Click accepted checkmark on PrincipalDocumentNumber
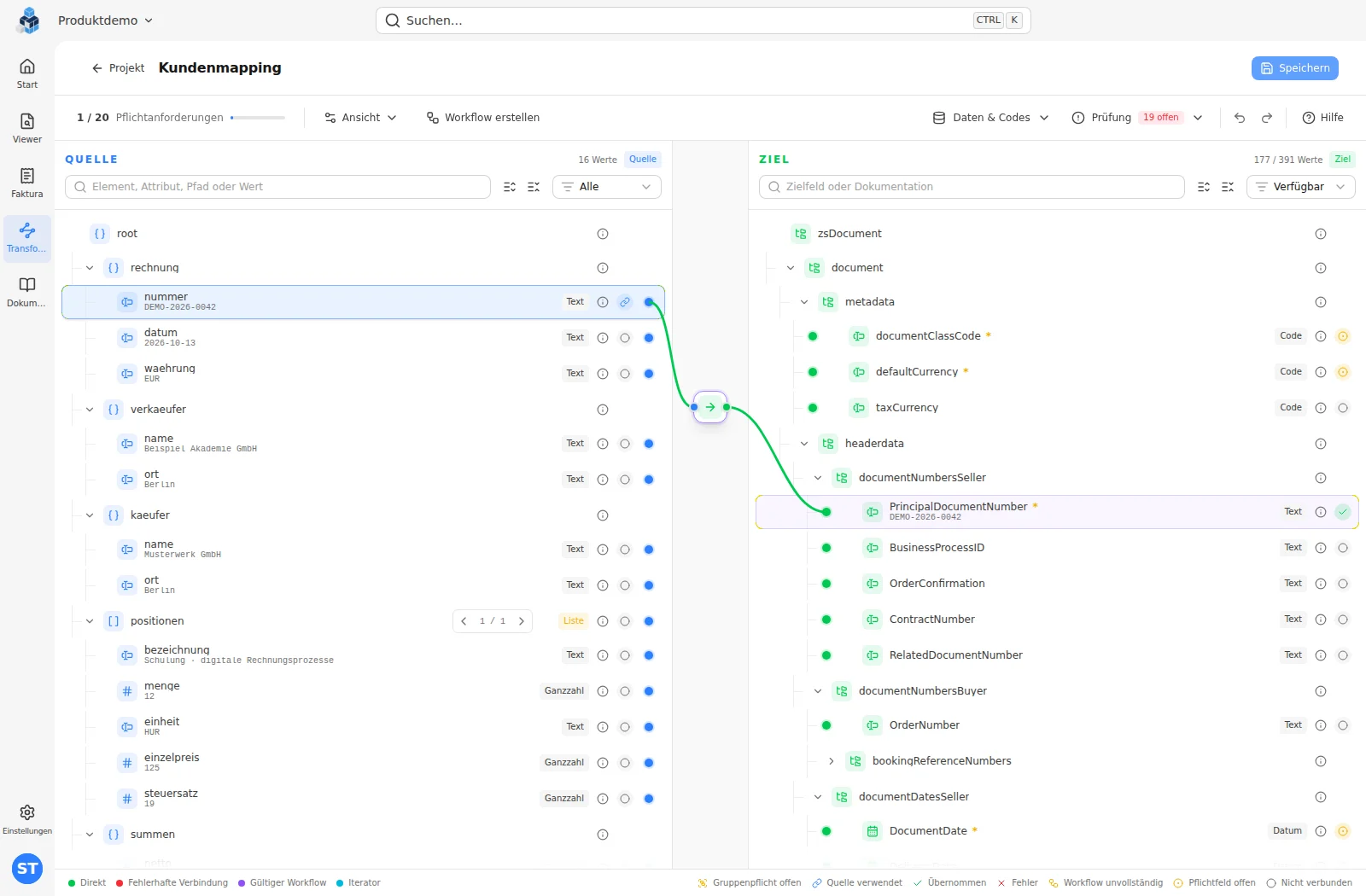 pos(1343,512)
